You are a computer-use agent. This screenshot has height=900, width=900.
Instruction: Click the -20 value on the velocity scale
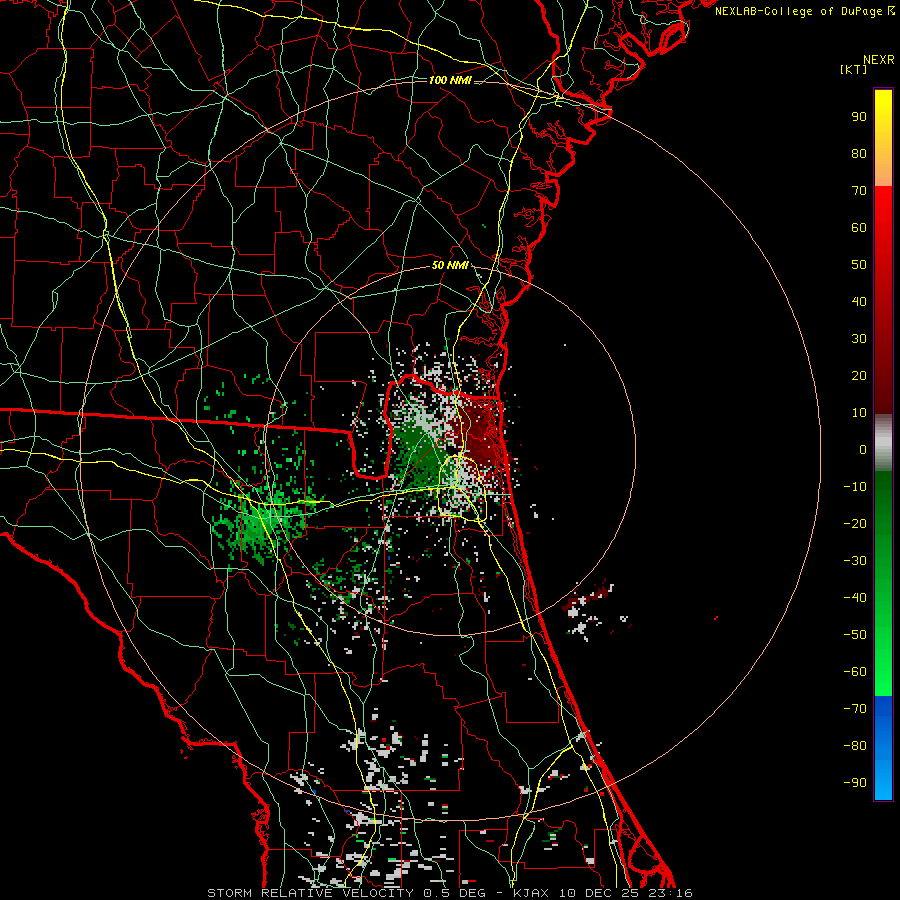click(x=855, y=523)
